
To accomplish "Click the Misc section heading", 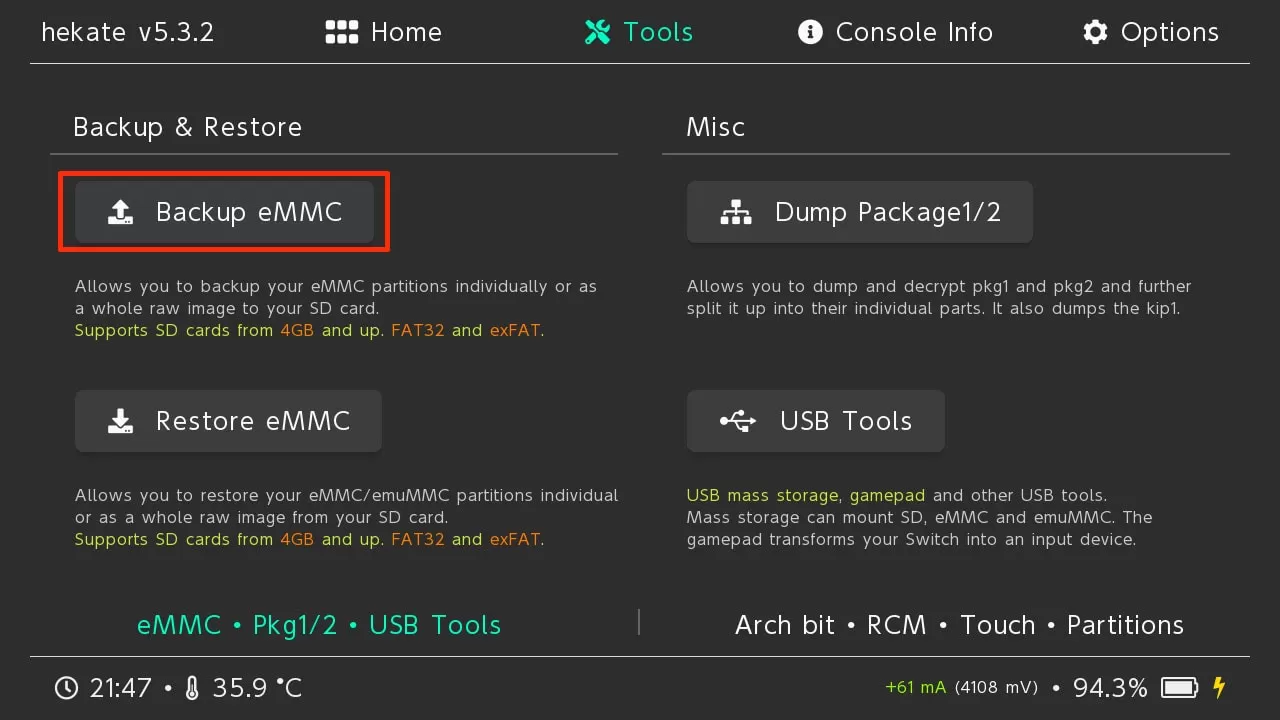I will coord(715,127).
